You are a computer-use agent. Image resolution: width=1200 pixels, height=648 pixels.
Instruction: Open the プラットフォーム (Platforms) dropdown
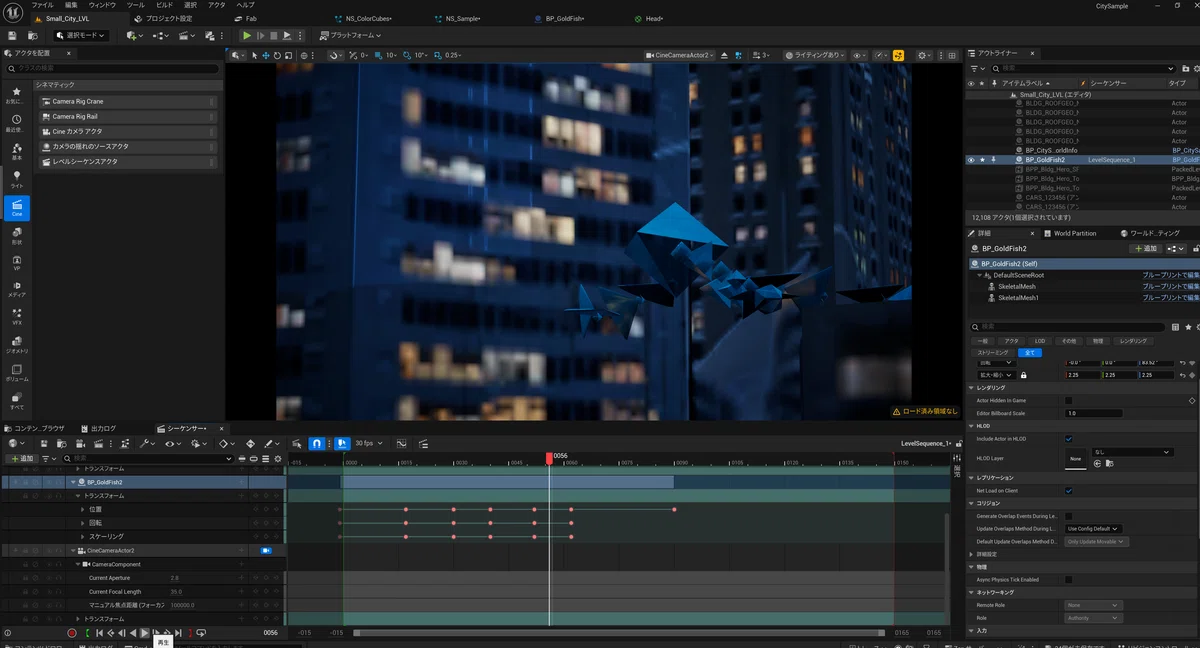point(353,36)
